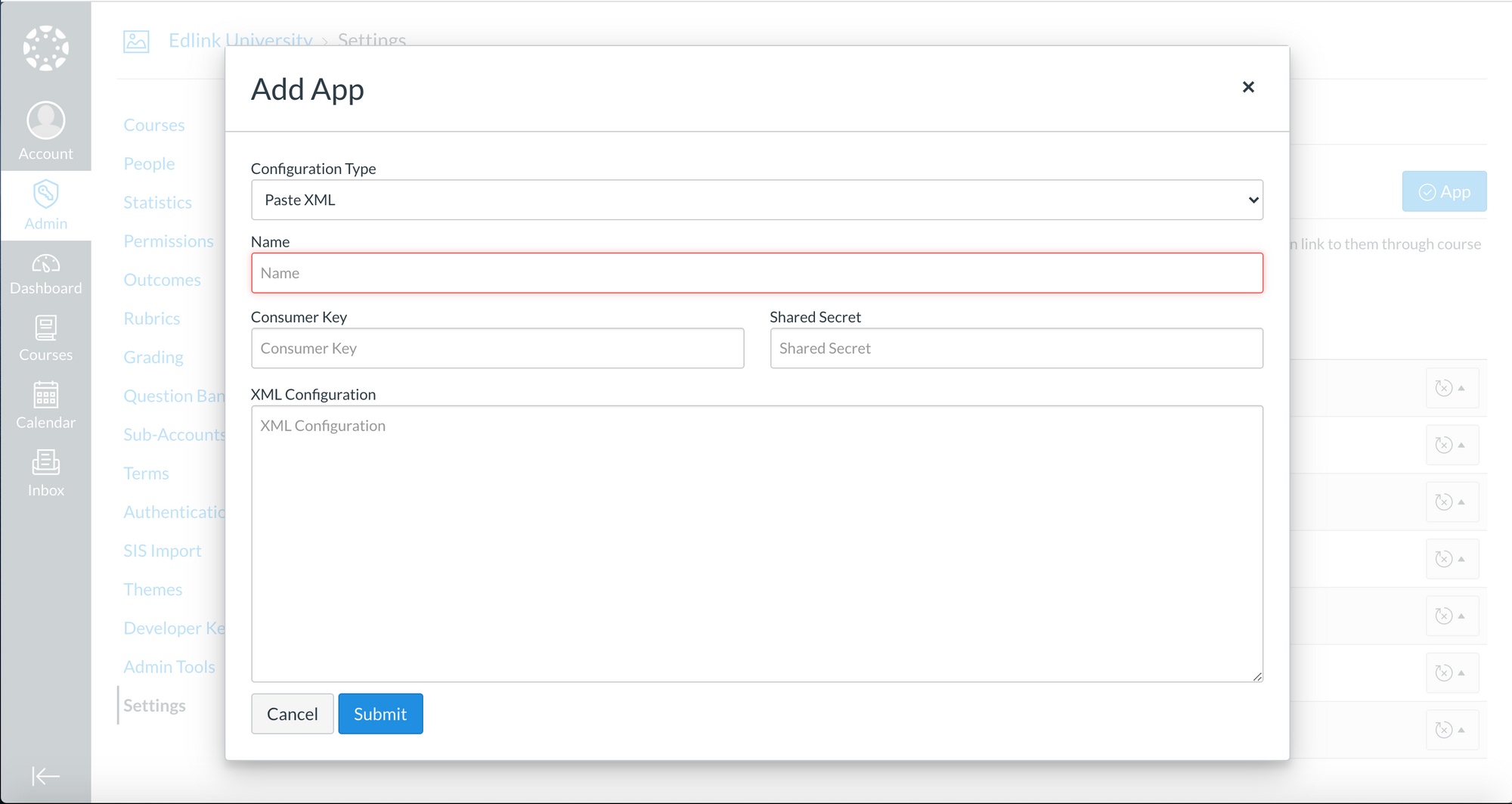Select Settings in the account sub-navigation
The image size is (1512, 804).
(154, 705)
